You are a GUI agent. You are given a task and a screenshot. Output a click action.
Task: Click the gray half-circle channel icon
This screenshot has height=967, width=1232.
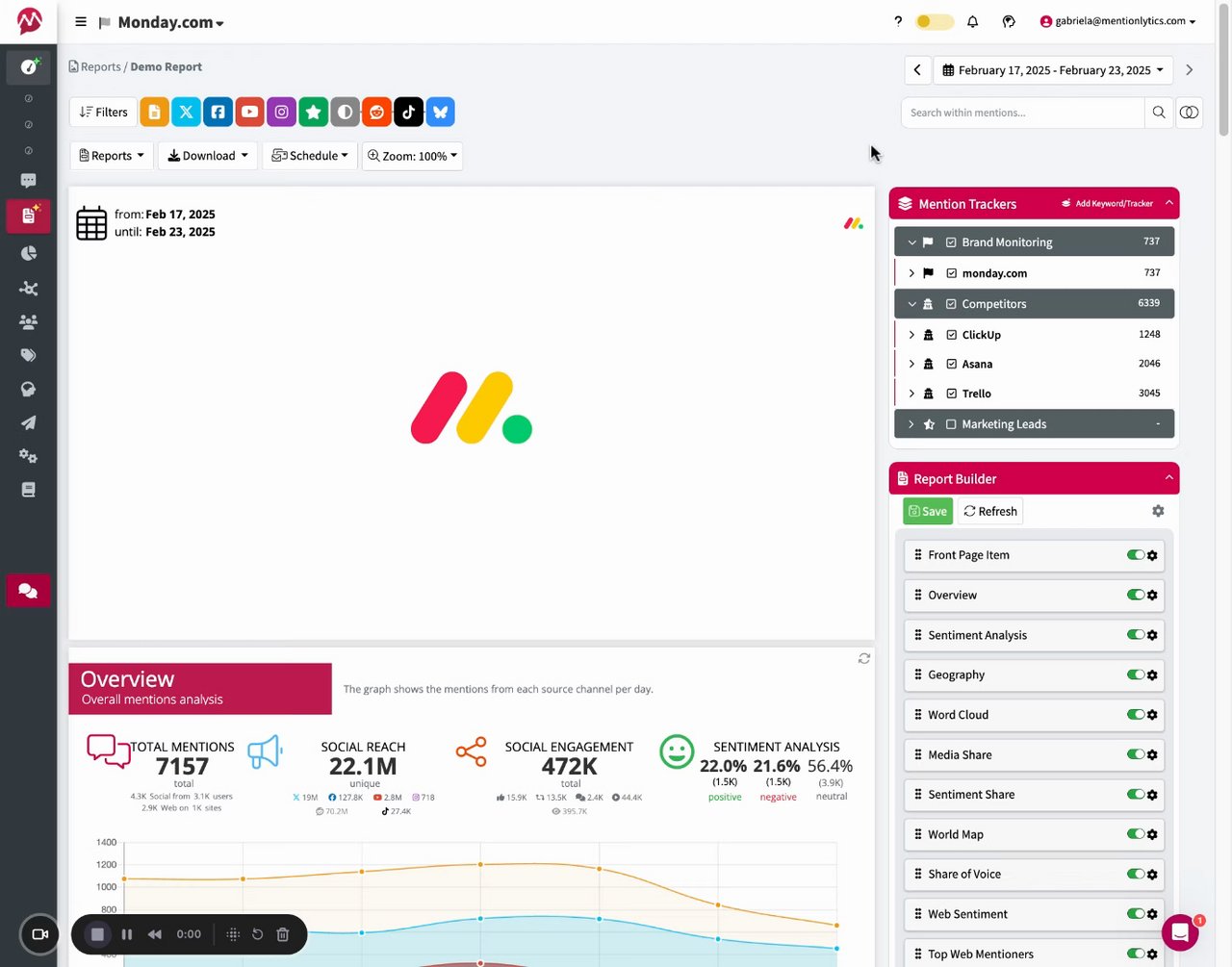click(345, 112)
